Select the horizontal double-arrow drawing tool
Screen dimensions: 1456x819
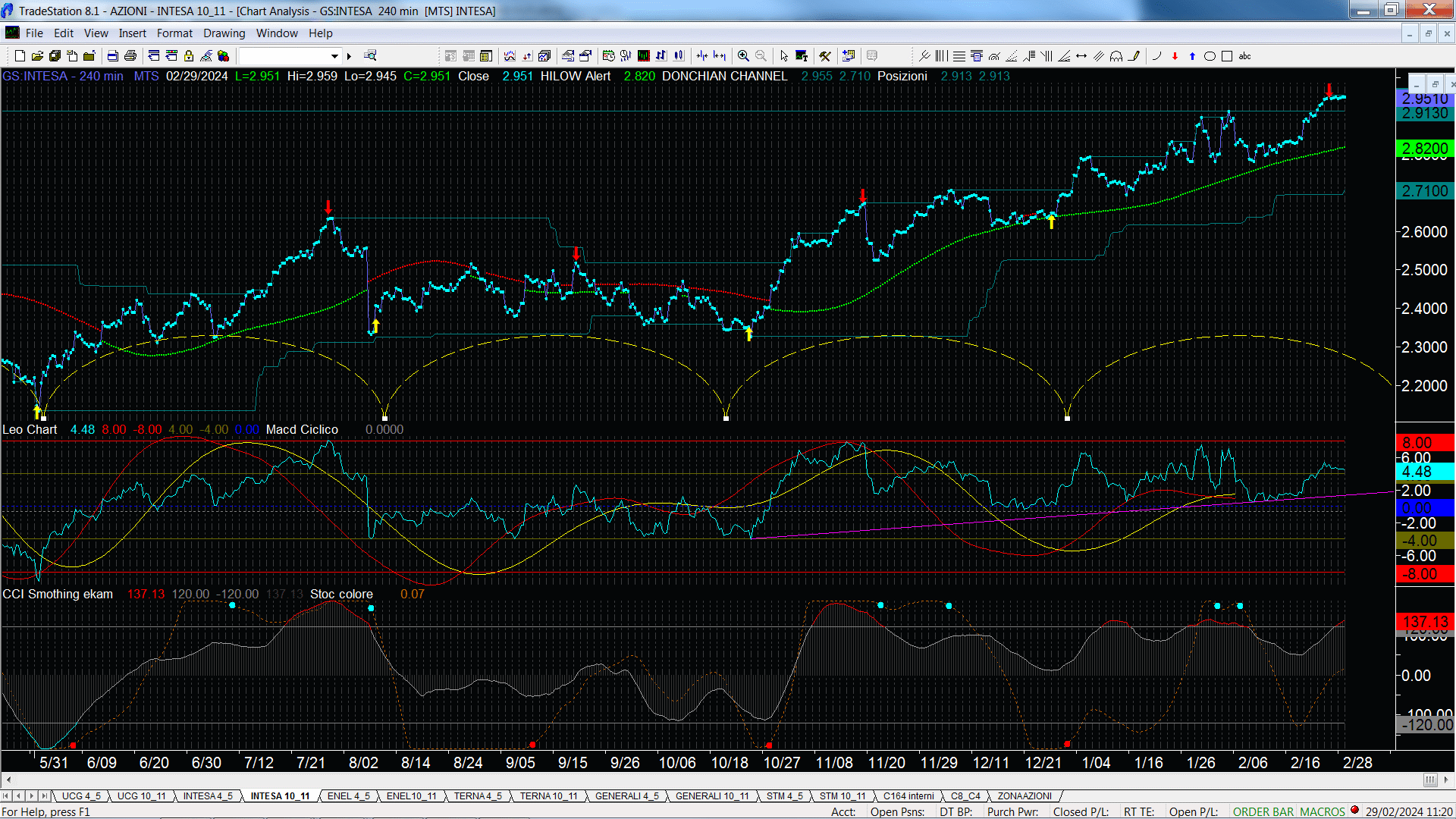[x=1081, y=56]
